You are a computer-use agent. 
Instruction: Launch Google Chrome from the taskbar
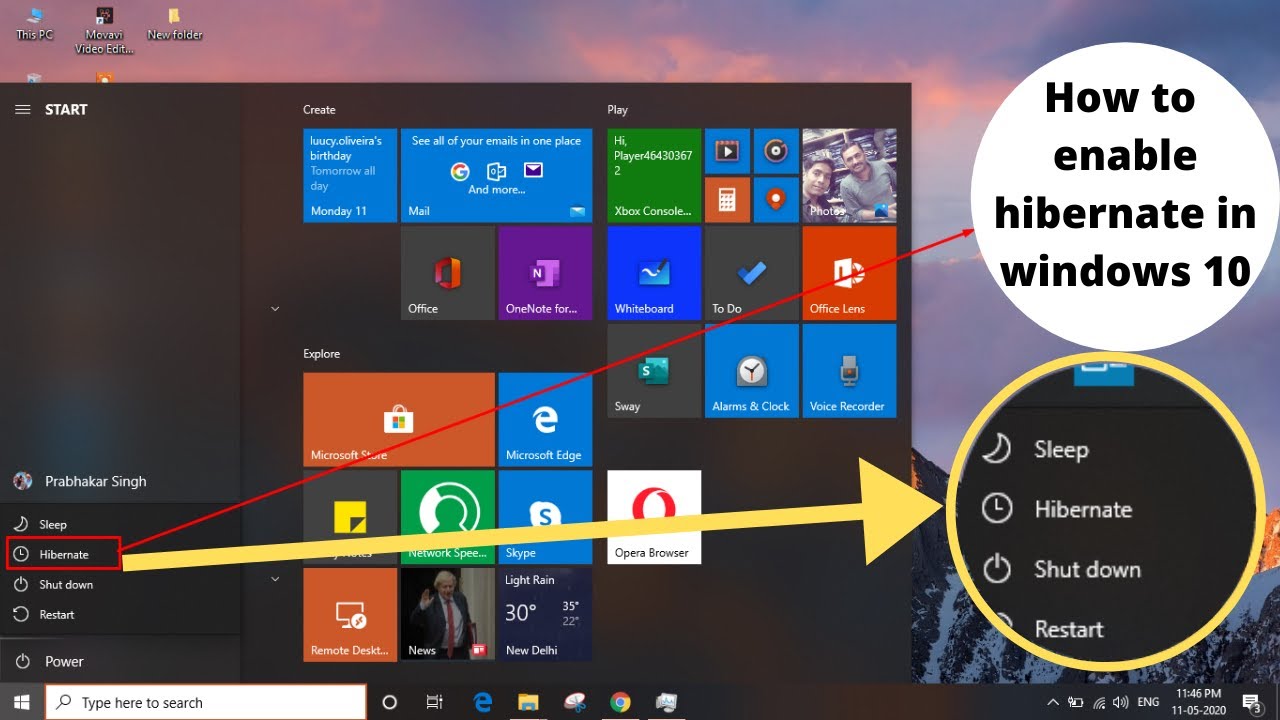pos(620,702)
